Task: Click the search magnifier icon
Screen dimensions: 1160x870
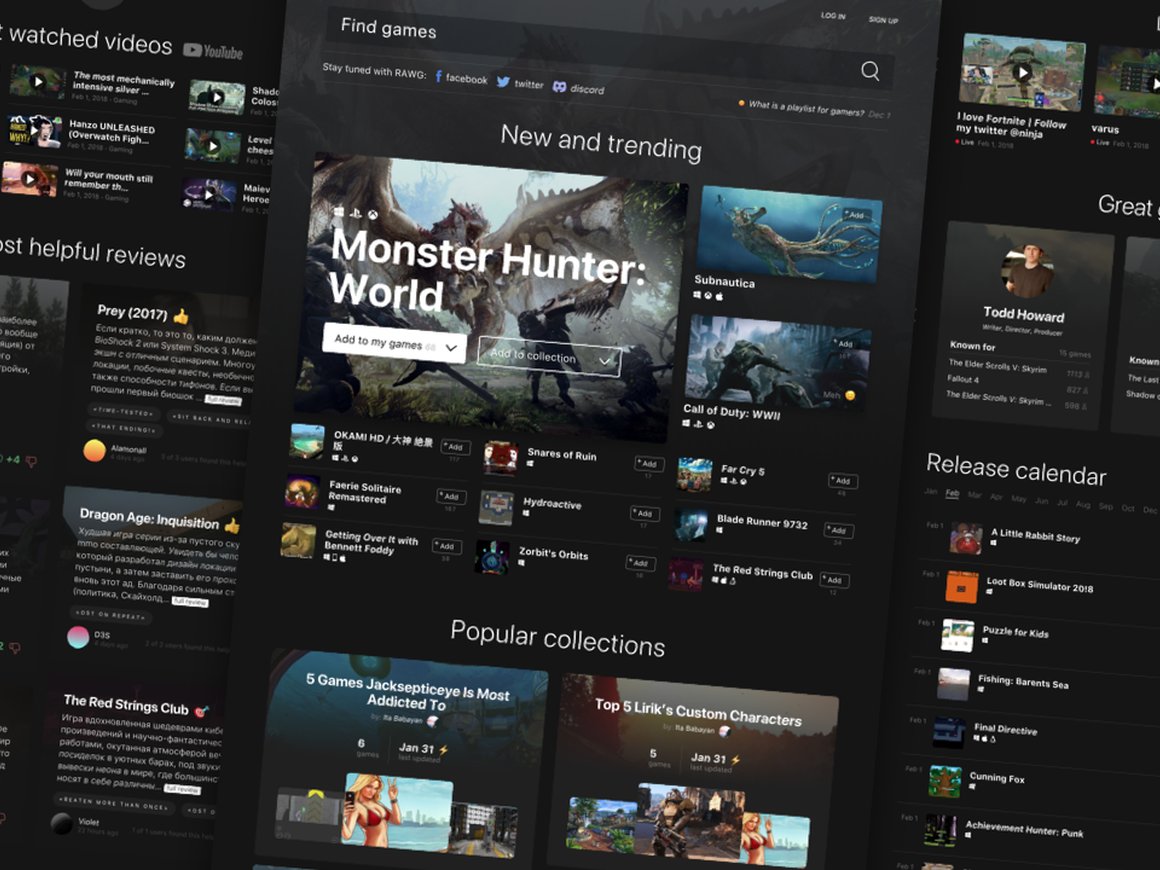Action: [x=870, y=70]
